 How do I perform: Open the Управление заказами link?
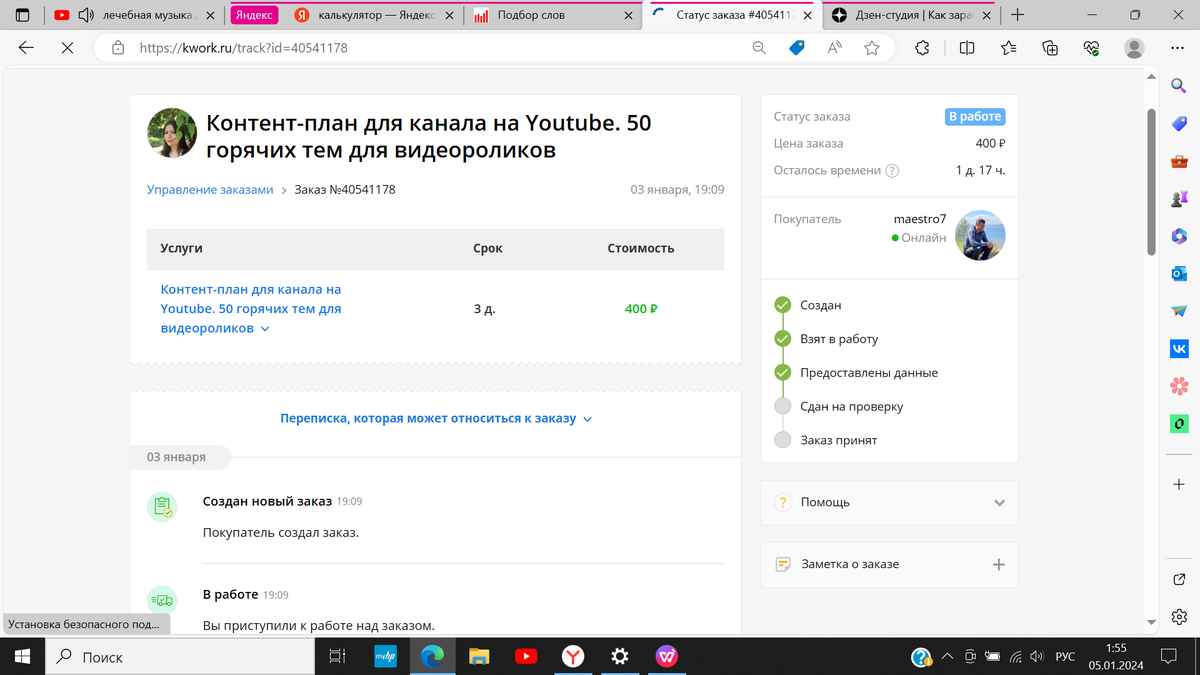click(210, 189)
